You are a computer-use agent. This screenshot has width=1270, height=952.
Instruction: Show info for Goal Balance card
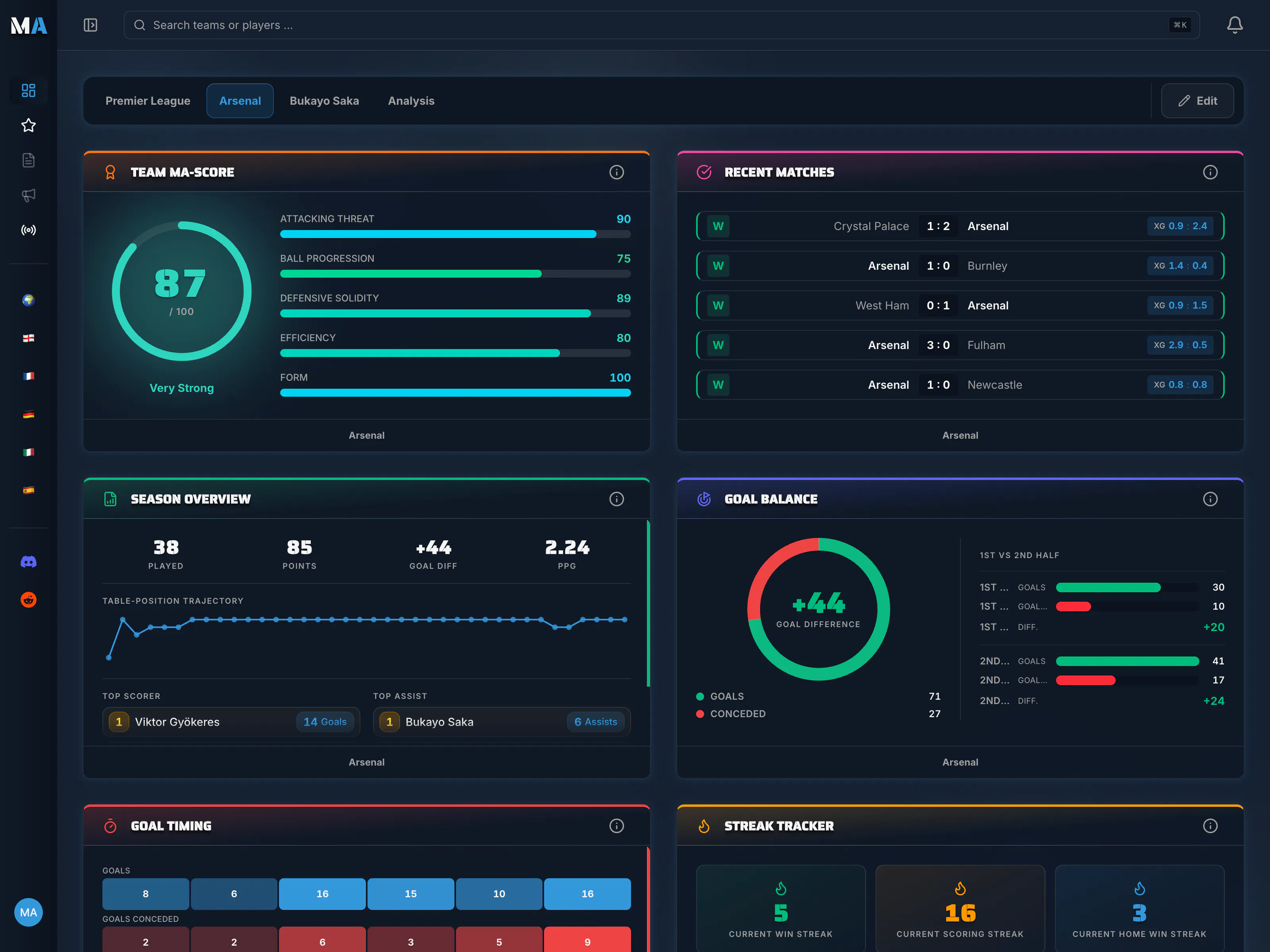[x=1210, y=499]
